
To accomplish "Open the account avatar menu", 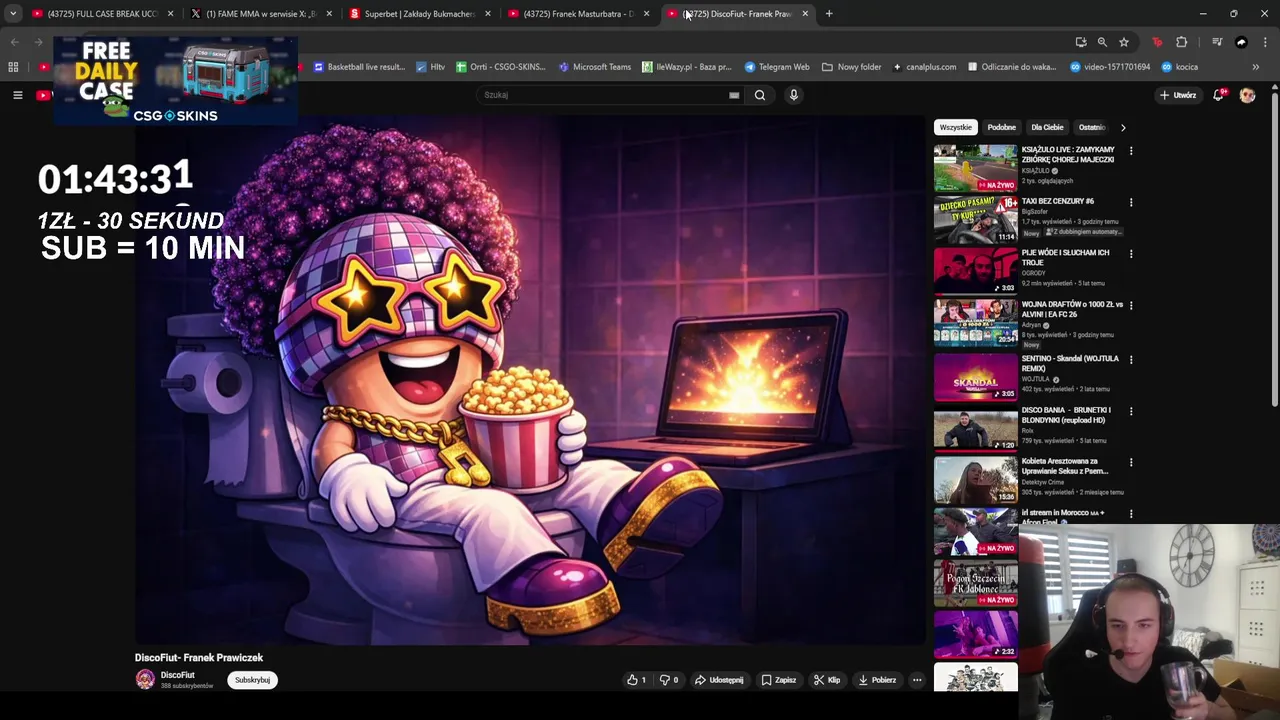I will (x=1247, y=95).
